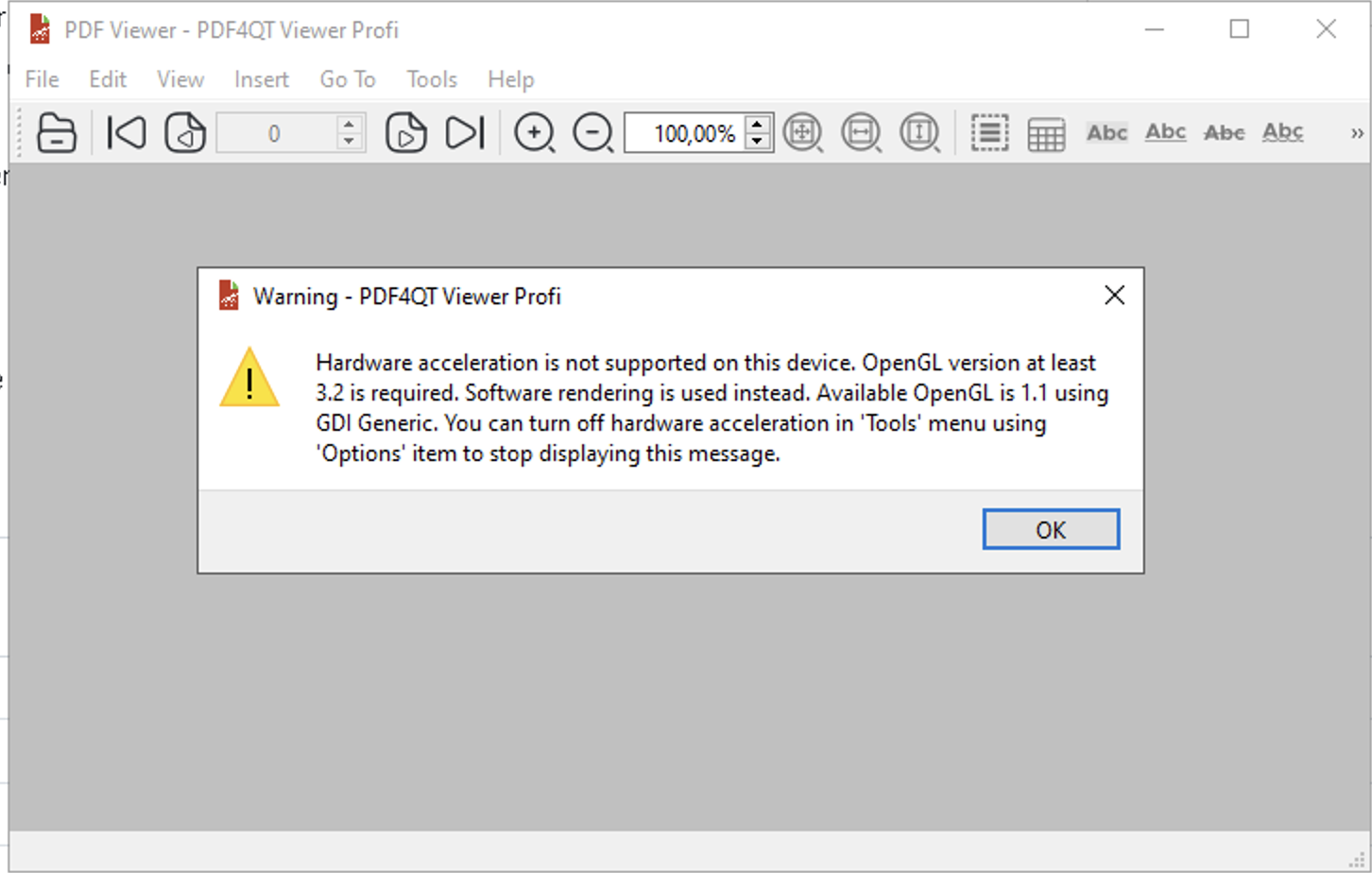The width and height of the screenshot is (1372, 873).
Task: Click the zoom percentage input field
Action: tap(691, 132)
